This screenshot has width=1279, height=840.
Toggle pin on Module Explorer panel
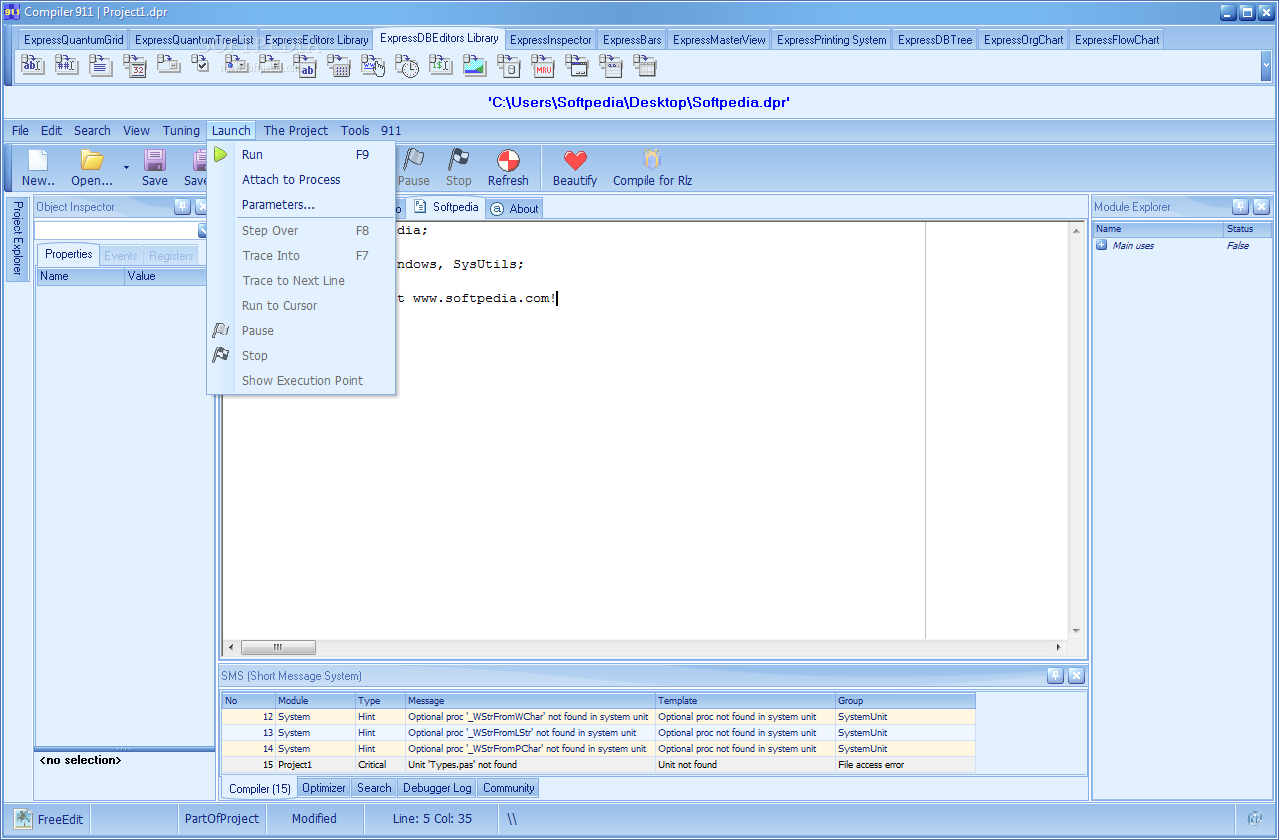click(1240, 206)
